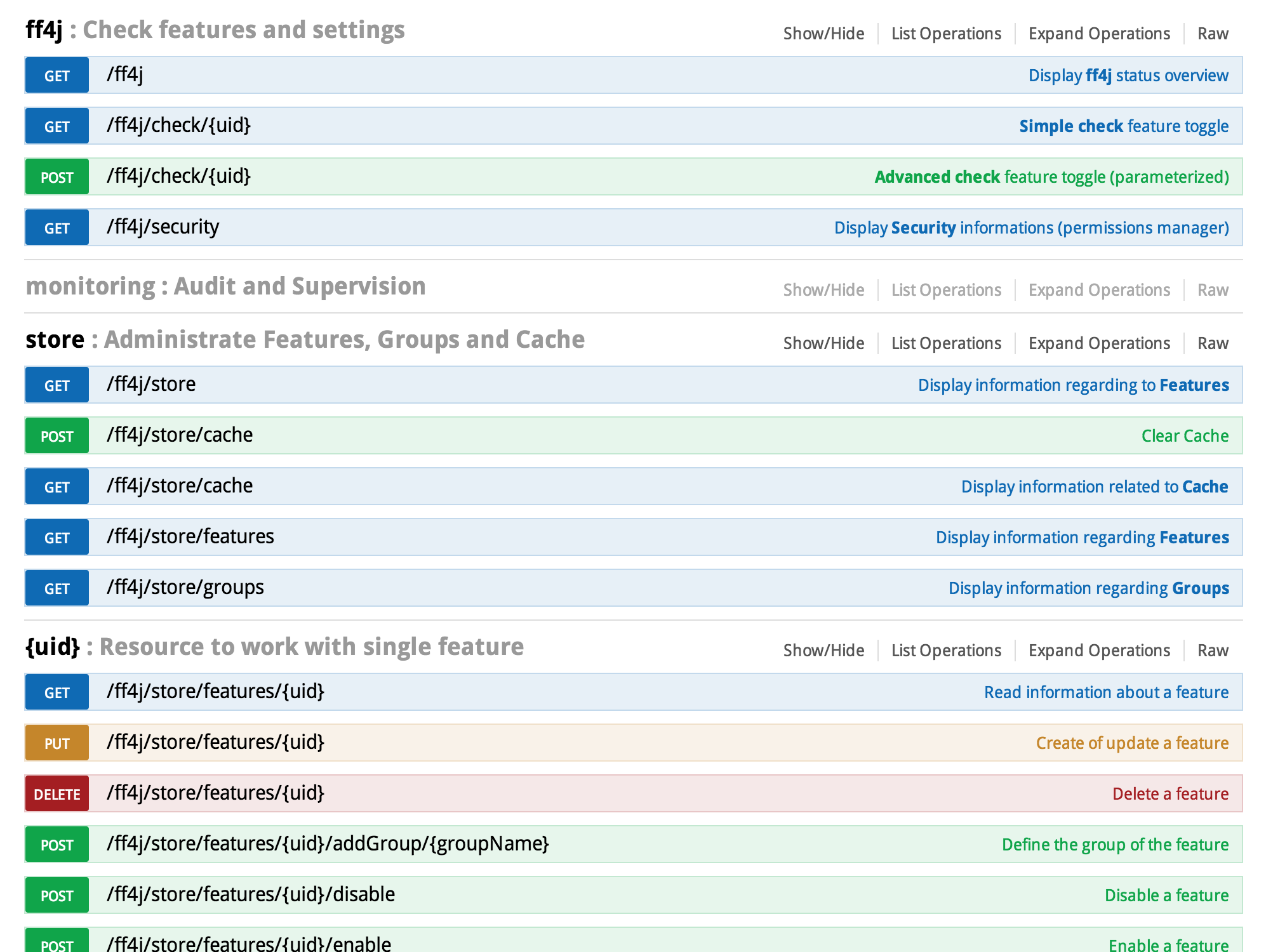Toggle Show/Hide for ff4j section
The image size is (1266, 952).
(823, 34)
